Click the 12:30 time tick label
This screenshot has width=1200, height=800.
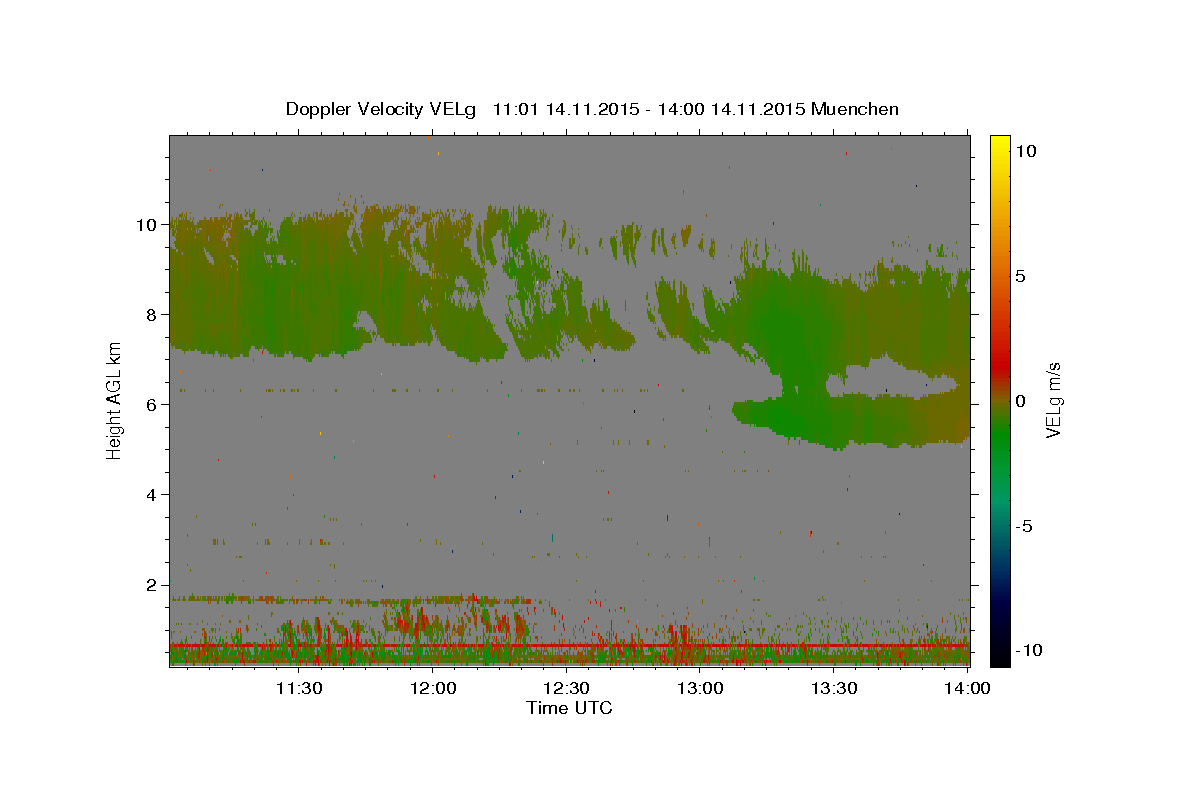point(567,688)
